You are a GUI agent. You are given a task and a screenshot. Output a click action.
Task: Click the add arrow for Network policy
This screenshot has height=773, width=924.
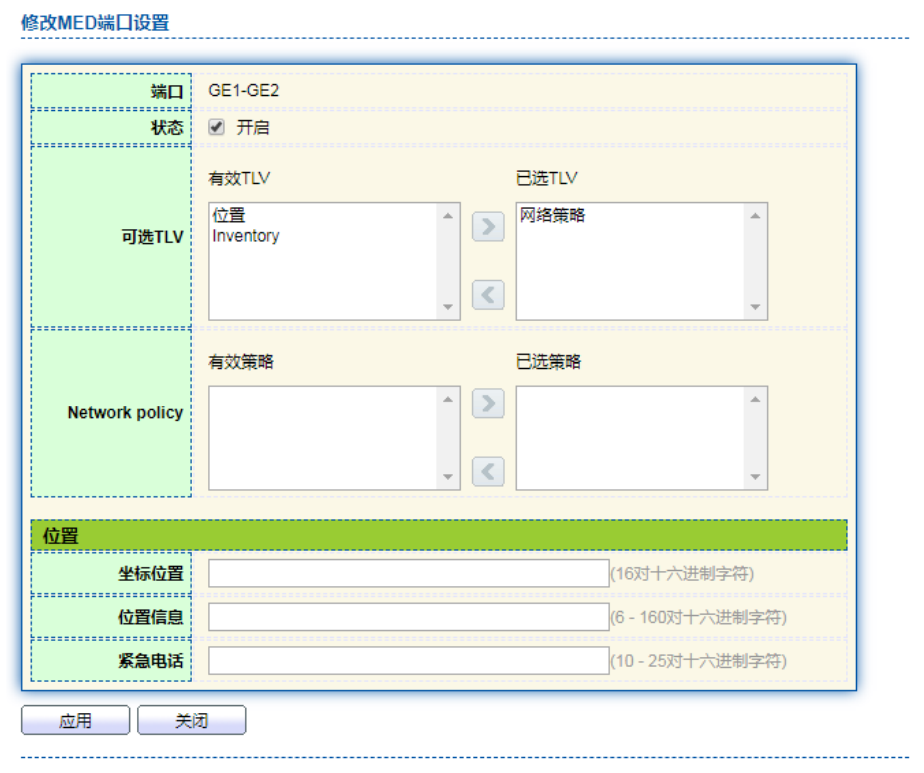488,404
